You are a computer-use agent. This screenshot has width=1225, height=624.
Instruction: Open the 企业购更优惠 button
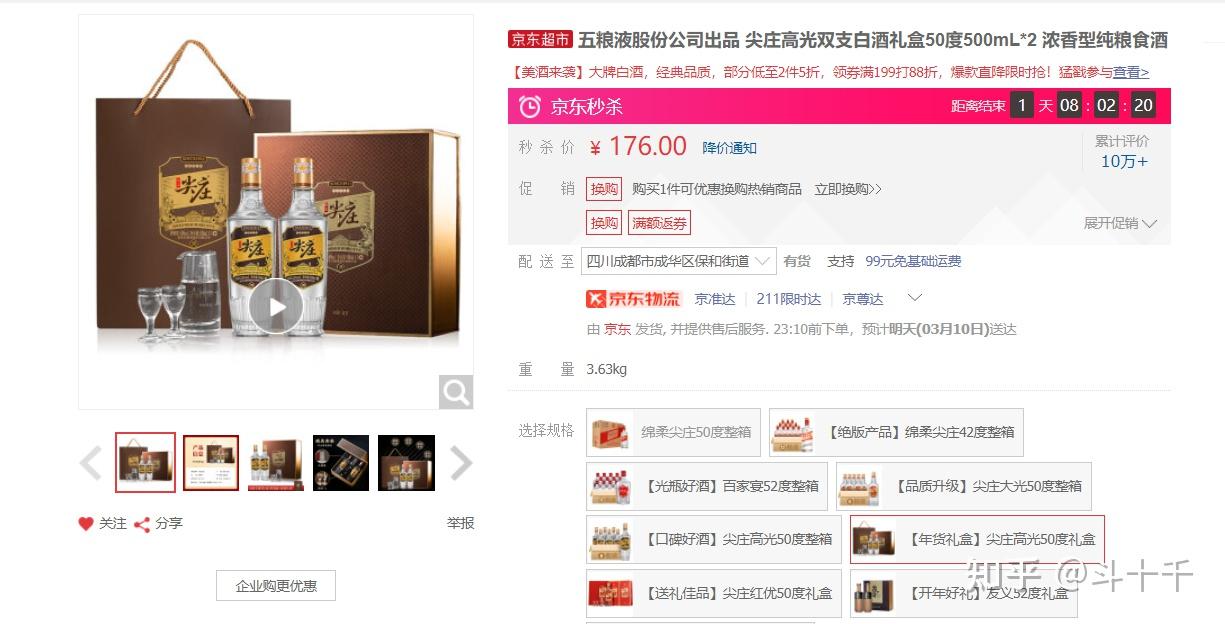(276, 586)
